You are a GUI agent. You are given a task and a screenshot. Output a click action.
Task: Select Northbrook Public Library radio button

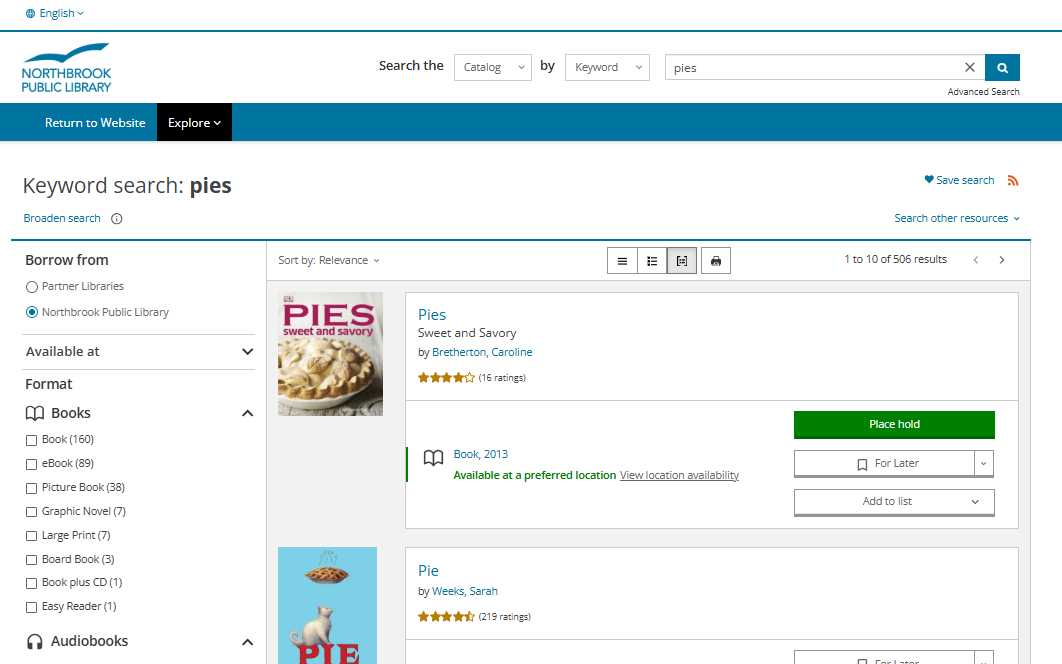point(31,312)
